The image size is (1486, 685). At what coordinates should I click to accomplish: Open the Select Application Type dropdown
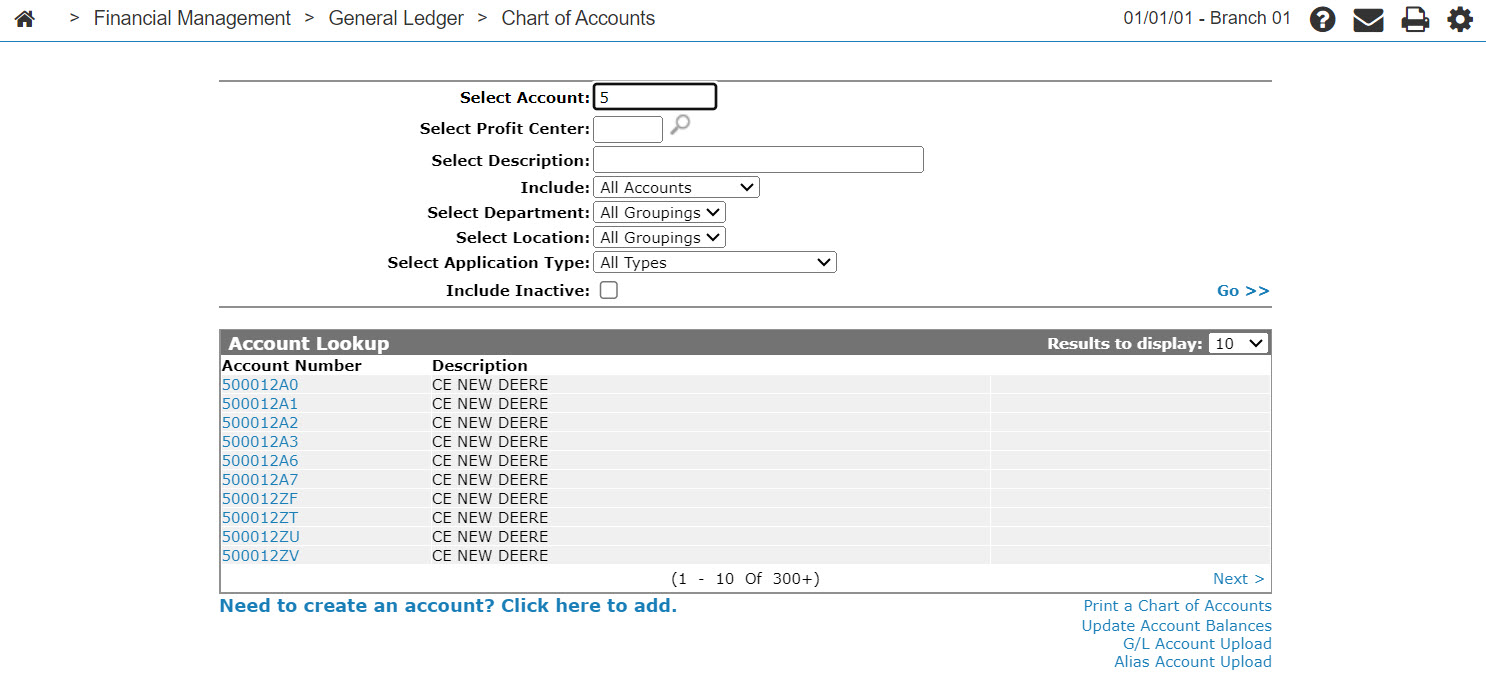[714, 262]
